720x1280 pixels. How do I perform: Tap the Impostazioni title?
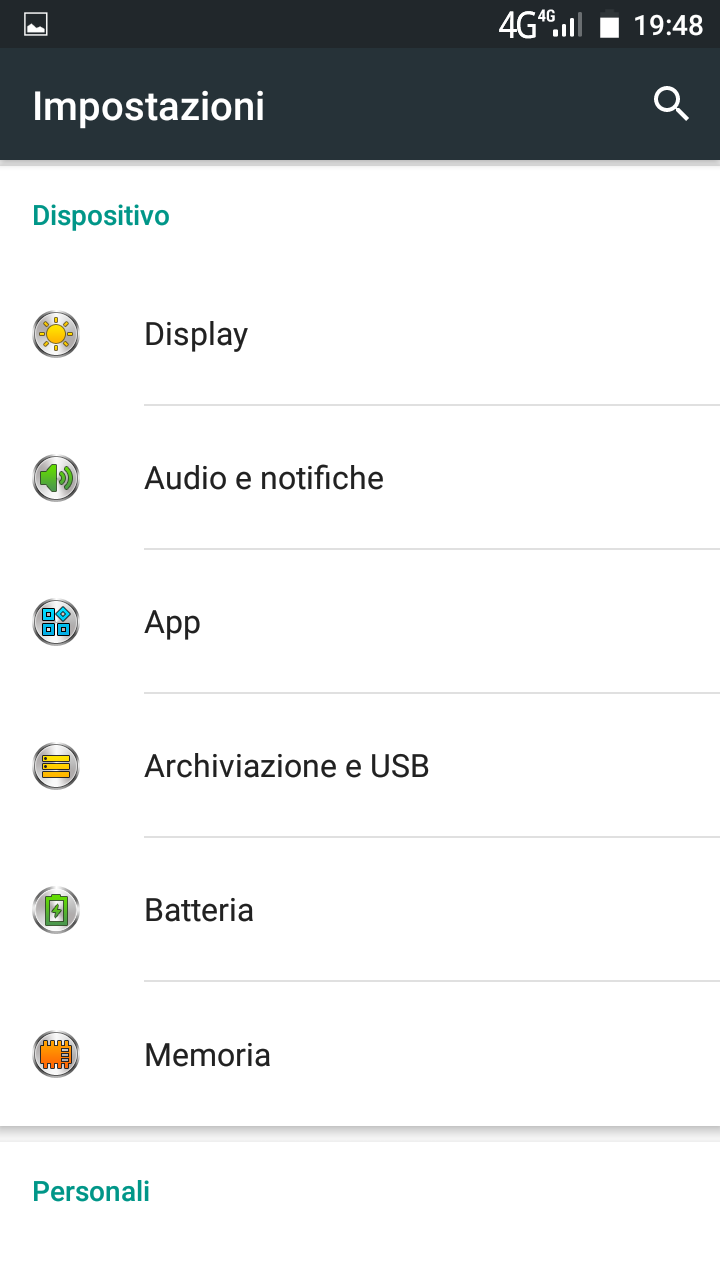point(149,106)
